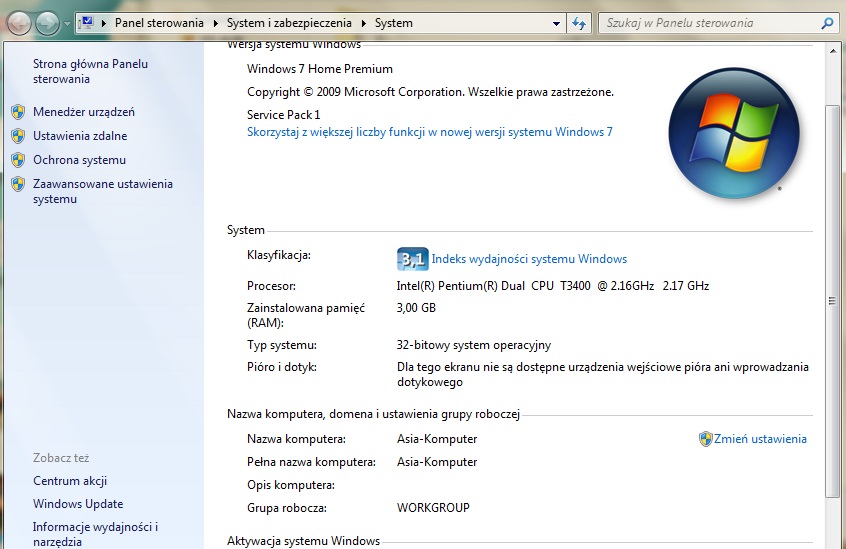Image resolution: width=846 pixels, height=549 pixels.
Task: Click the vertical scrollbar thumb
Action: coord(833,301)
